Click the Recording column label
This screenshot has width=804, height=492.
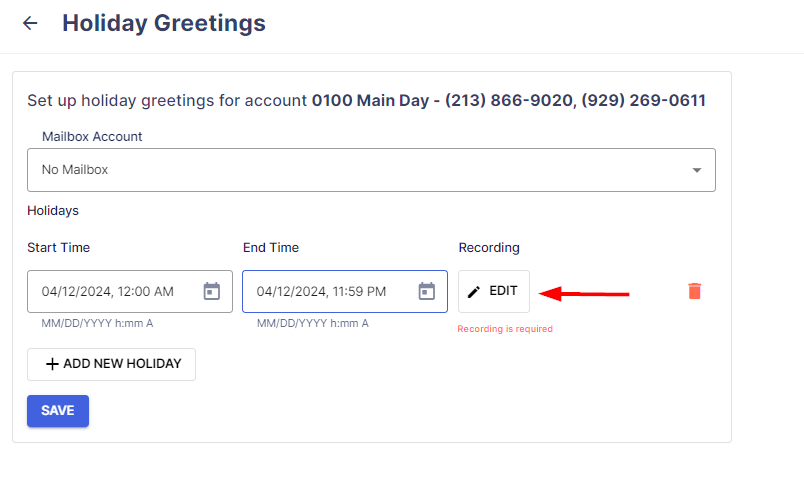pyautogui.click(x=489, y=248)
